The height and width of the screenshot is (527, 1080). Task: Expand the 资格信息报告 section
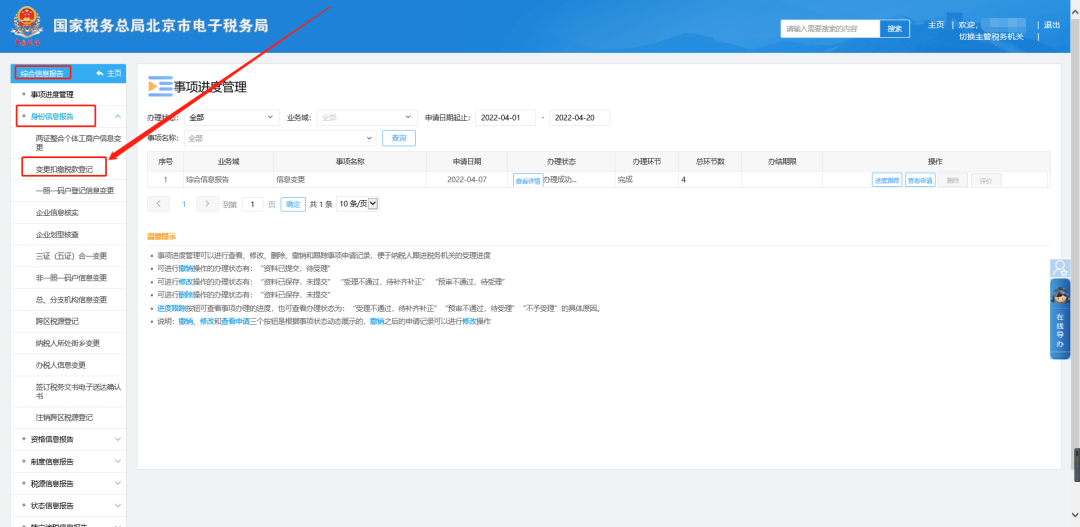118,439
